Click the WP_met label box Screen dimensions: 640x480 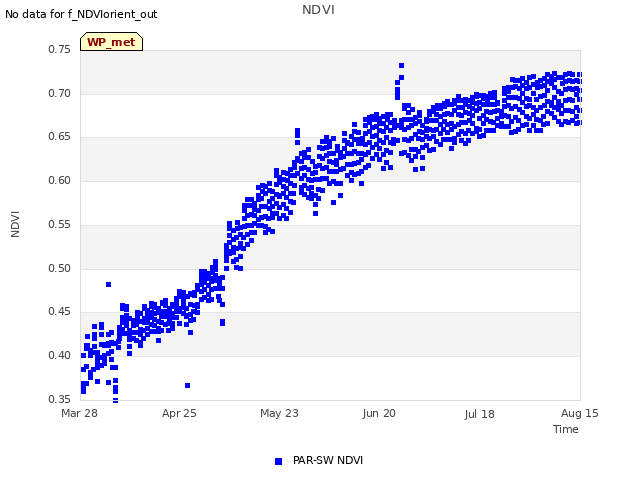click(111, 42)
